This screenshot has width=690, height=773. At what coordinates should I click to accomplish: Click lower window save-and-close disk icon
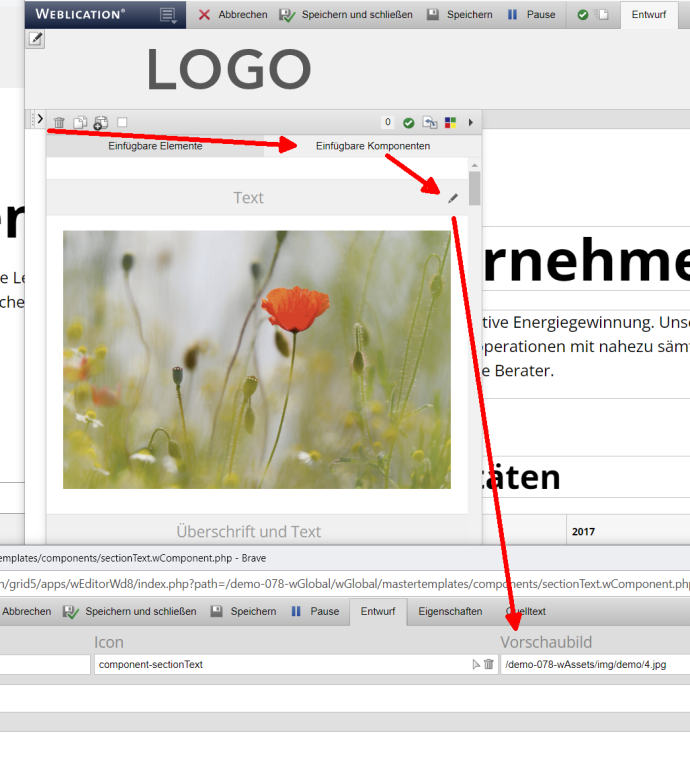(70, 612)
